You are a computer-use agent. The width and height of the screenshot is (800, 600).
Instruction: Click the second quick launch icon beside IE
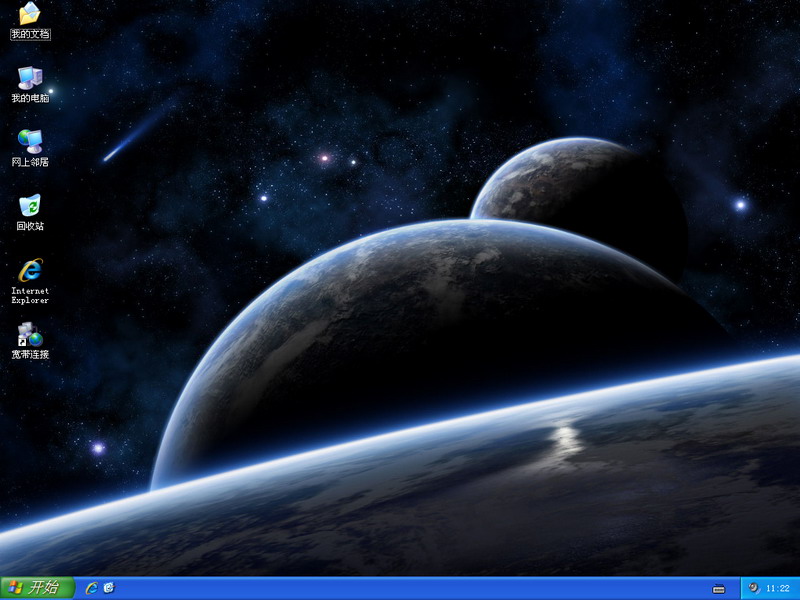109,588
